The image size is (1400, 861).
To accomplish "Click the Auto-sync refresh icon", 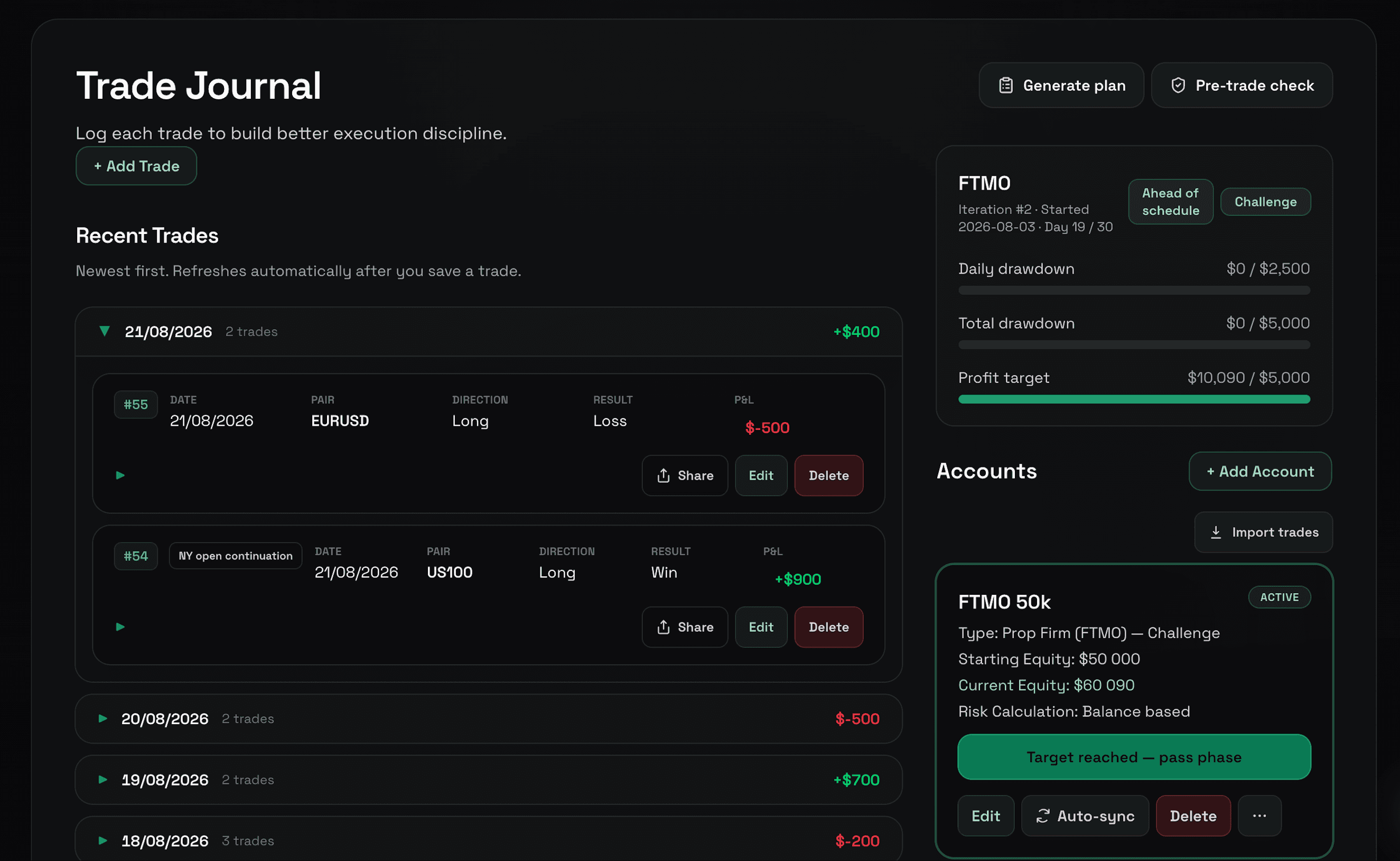I will [x=1043, y=816].
